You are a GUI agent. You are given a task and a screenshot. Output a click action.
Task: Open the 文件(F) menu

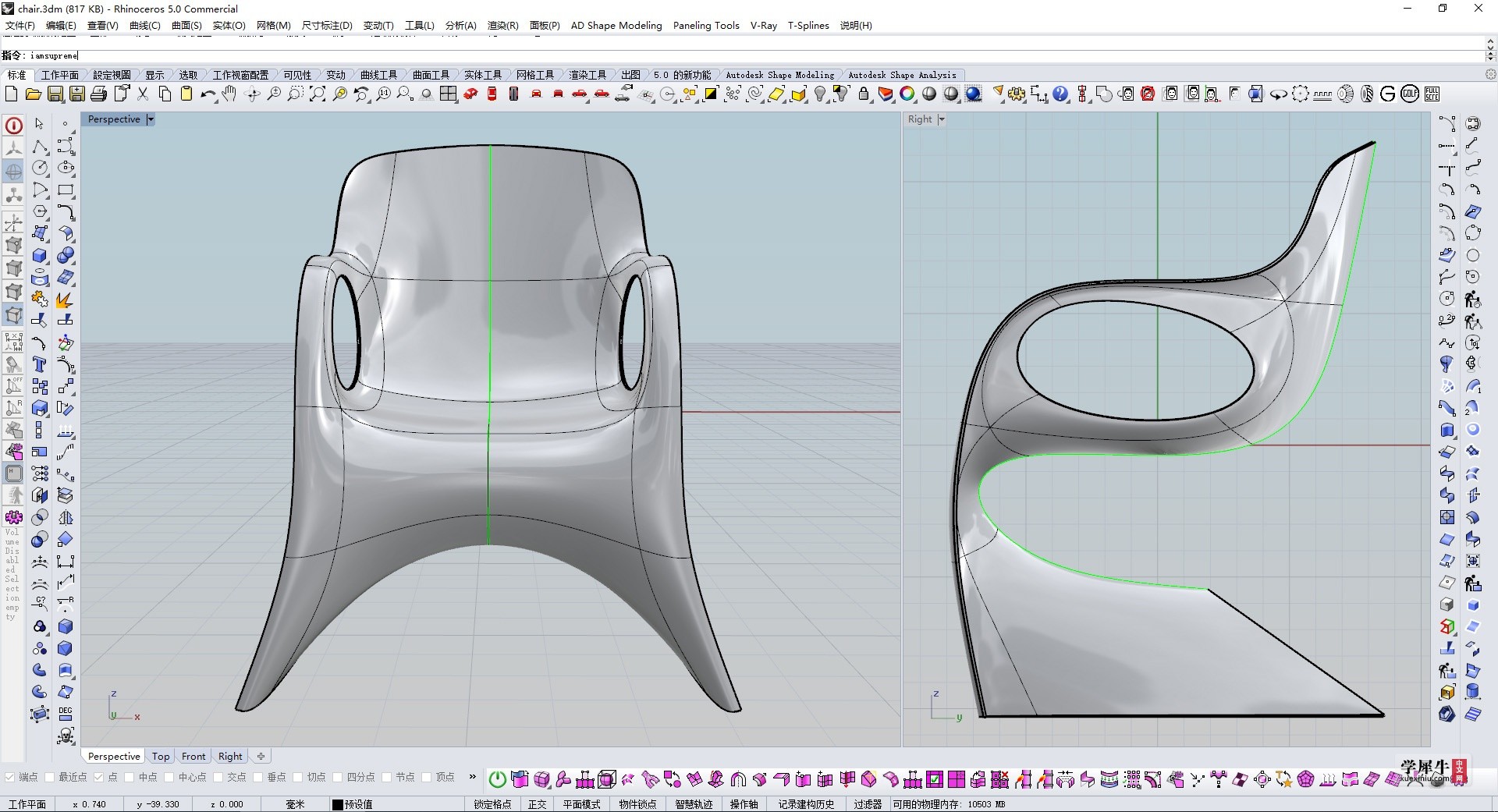(x=20, y=26)
